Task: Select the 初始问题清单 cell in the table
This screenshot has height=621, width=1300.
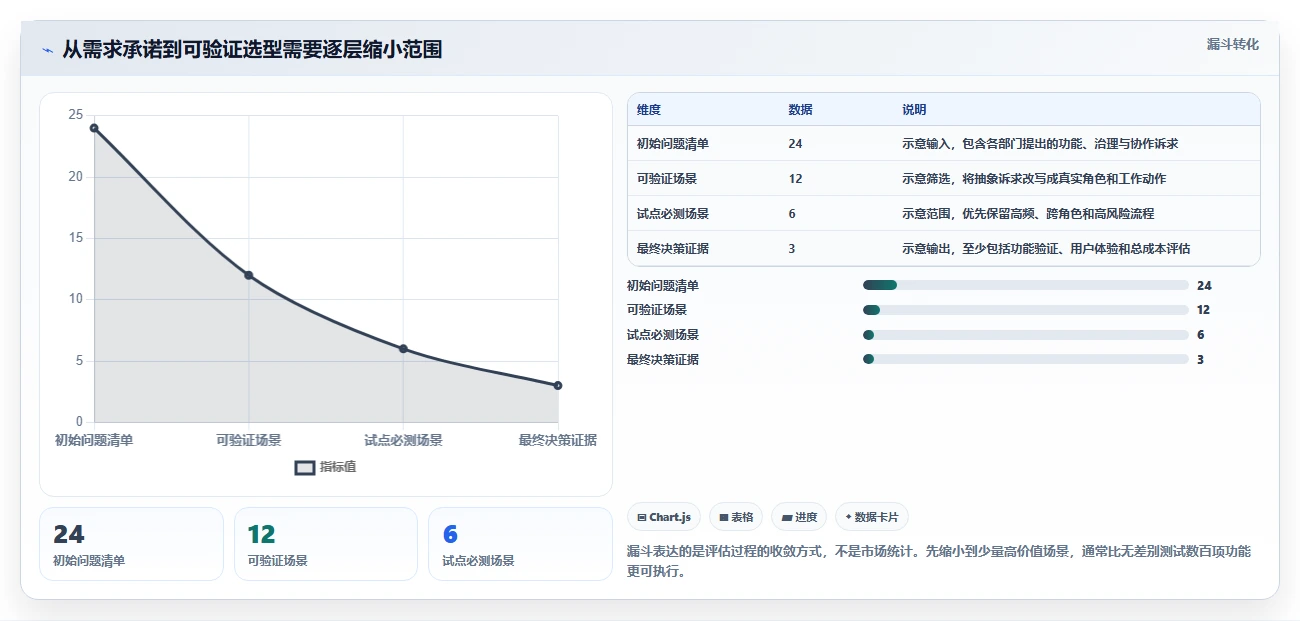Action: tap(673, 144)
